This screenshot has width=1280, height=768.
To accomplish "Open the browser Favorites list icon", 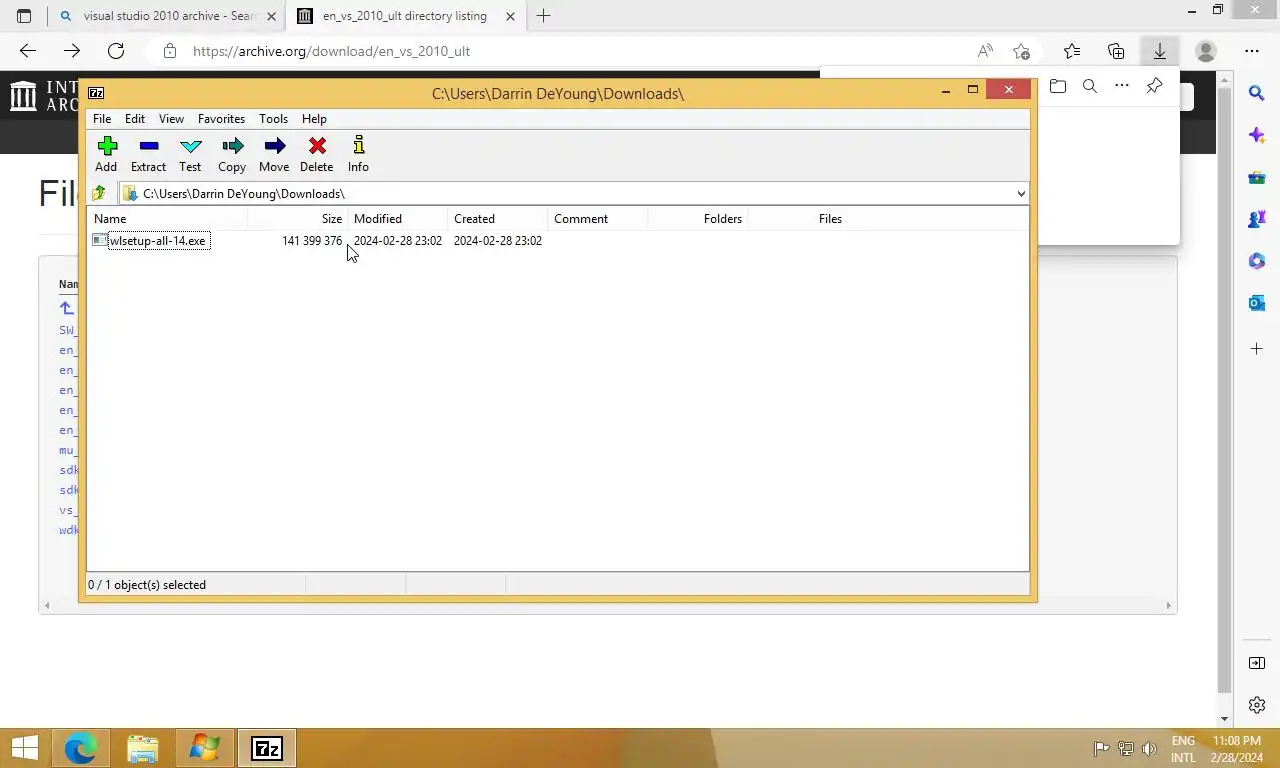I will click(x=1072, y=51).
